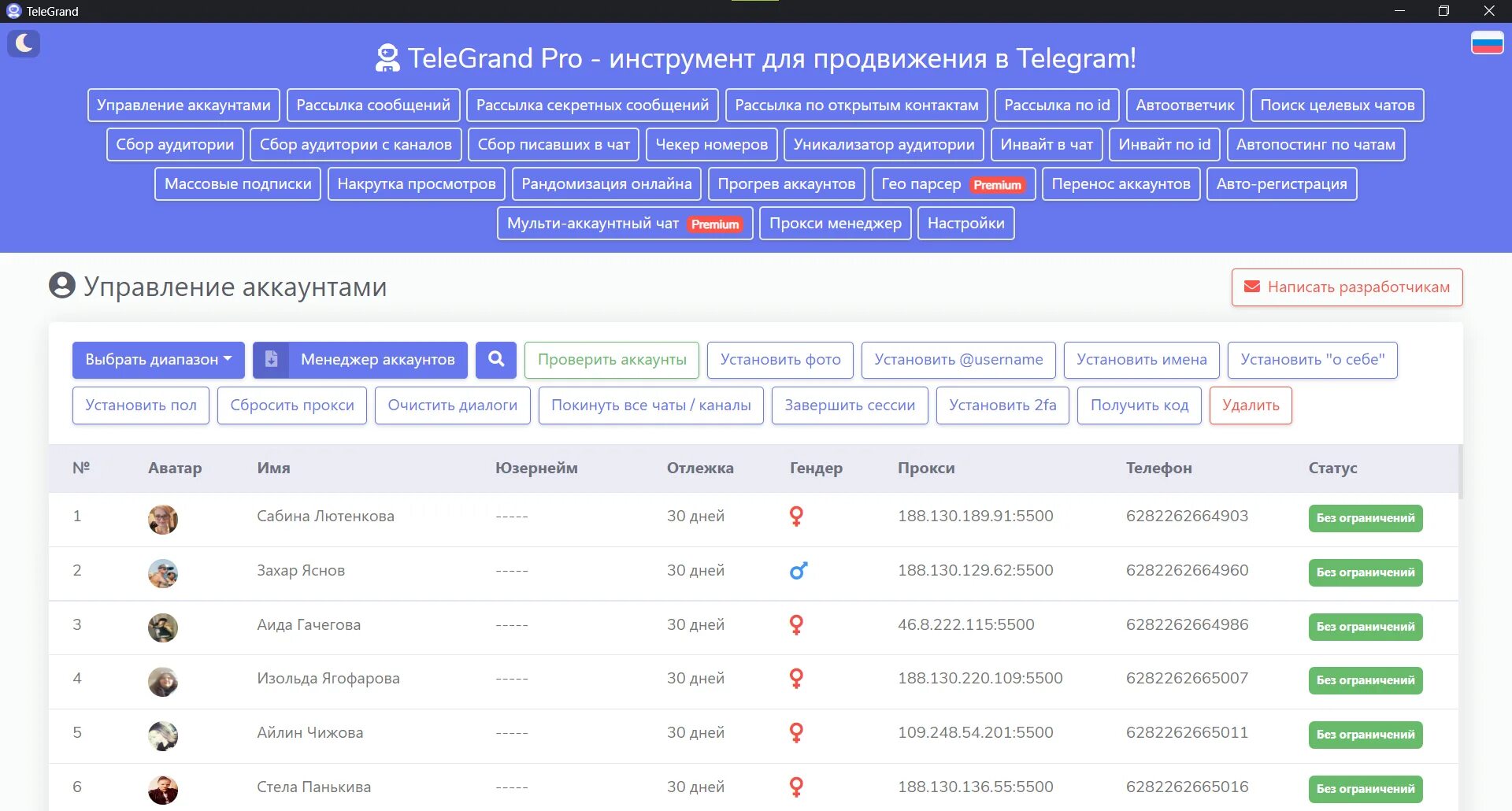
Task: Open Прогрев аккаунтов
Action: pos(787,184)
